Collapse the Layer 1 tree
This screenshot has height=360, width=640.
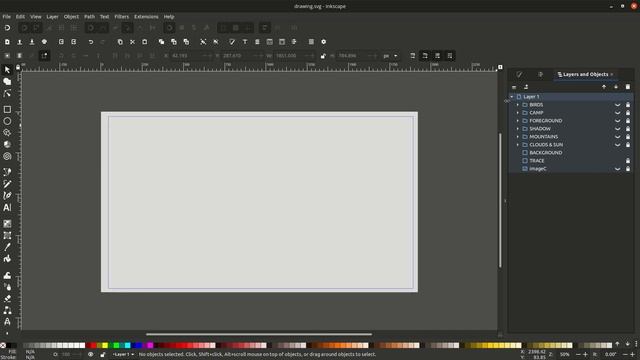click(512, 97)
